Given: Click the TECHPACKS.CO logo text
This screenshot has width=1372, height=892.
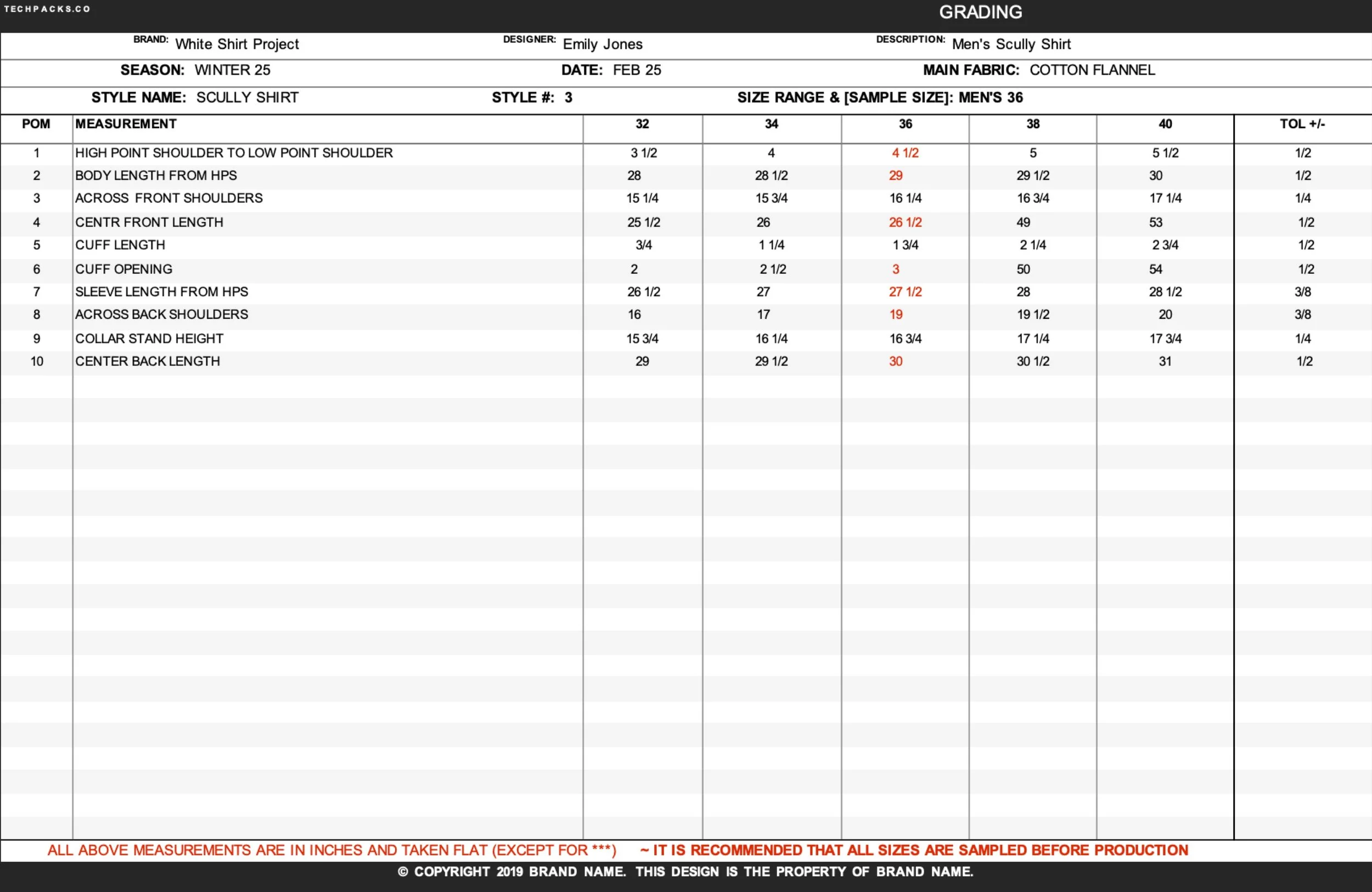Looking at the screenshot, I should tap(47, 9).
